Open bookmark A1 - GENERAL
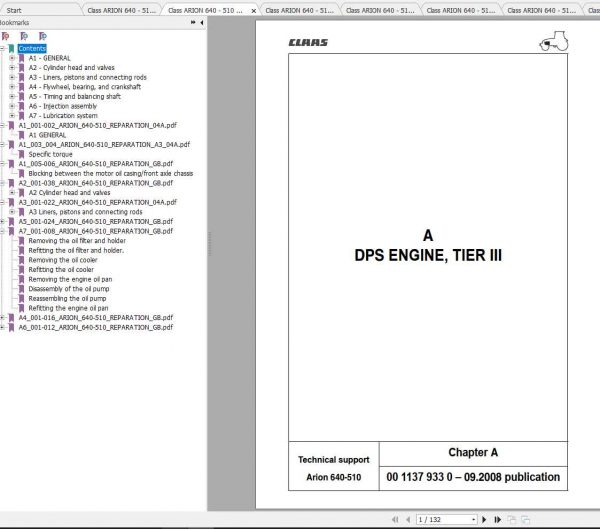 pos(49,58)
